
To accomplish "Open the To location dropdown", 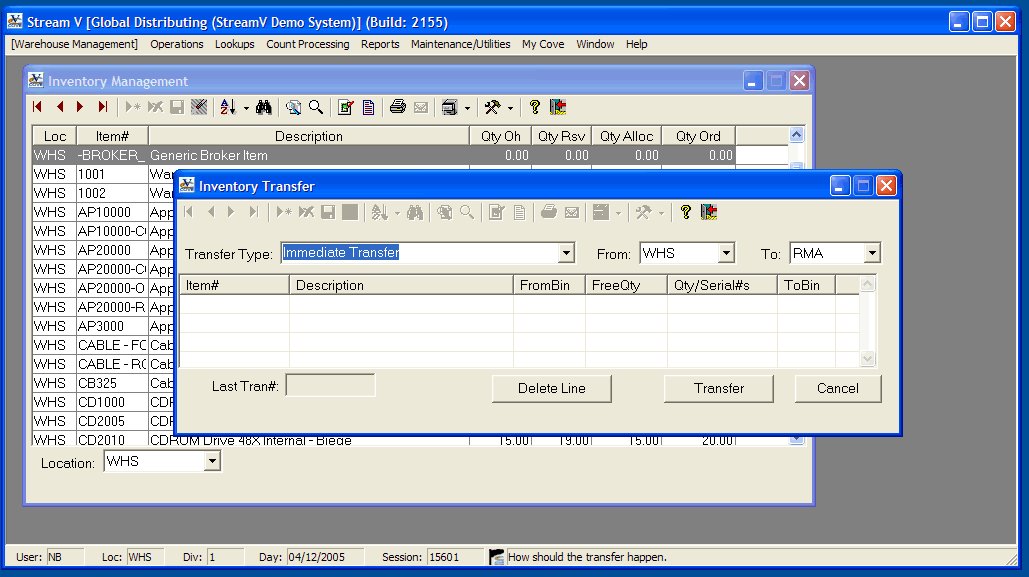I will pyautogui.click(x=872, y=253).
